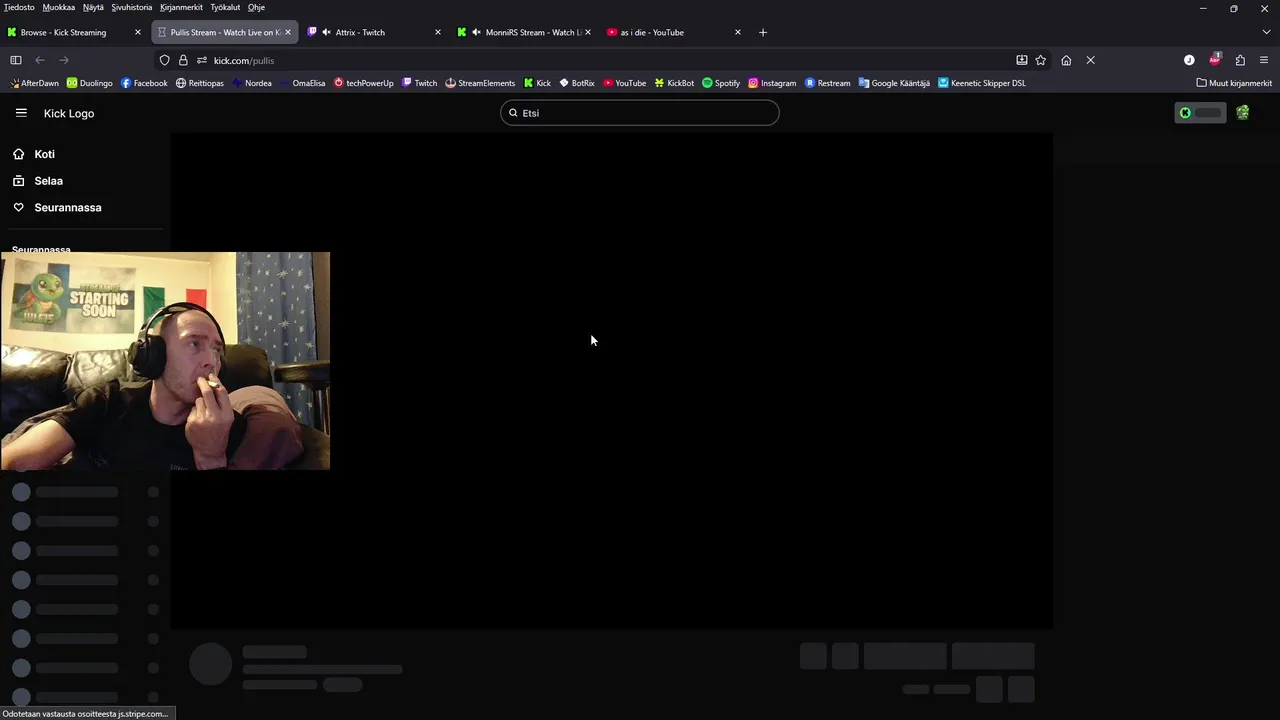
Task: Open Seurannassa following page
Action: pos(57,207)
